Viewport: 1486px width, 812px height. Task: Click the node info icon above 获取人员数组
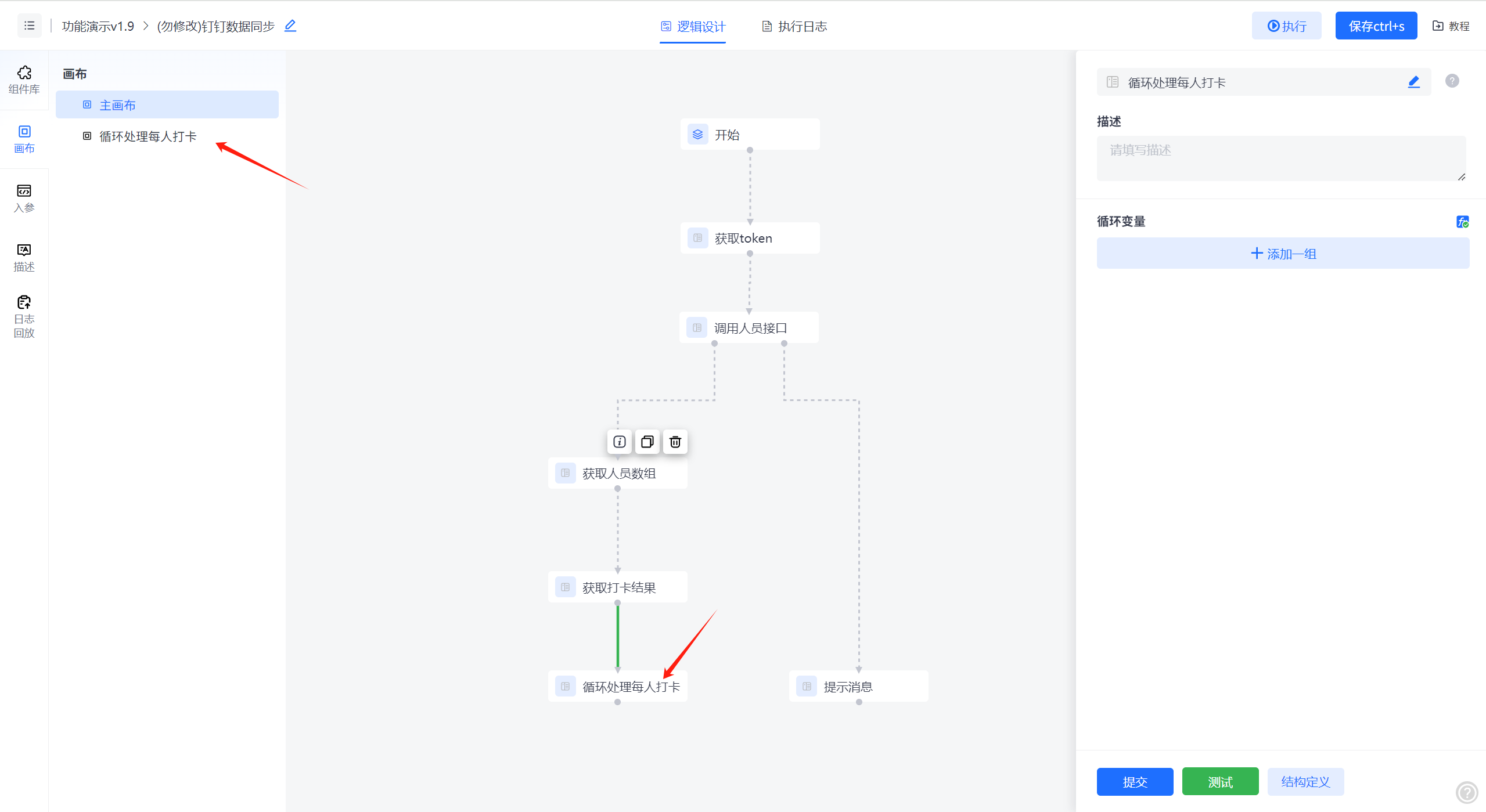619,442
